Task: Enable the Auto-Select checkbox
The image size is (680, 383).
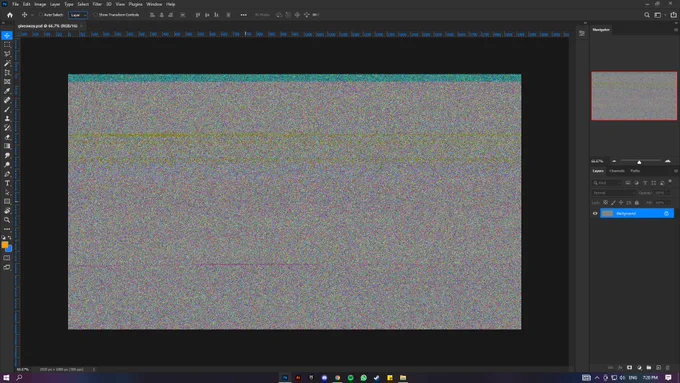Action: click(x=41, y=15)
